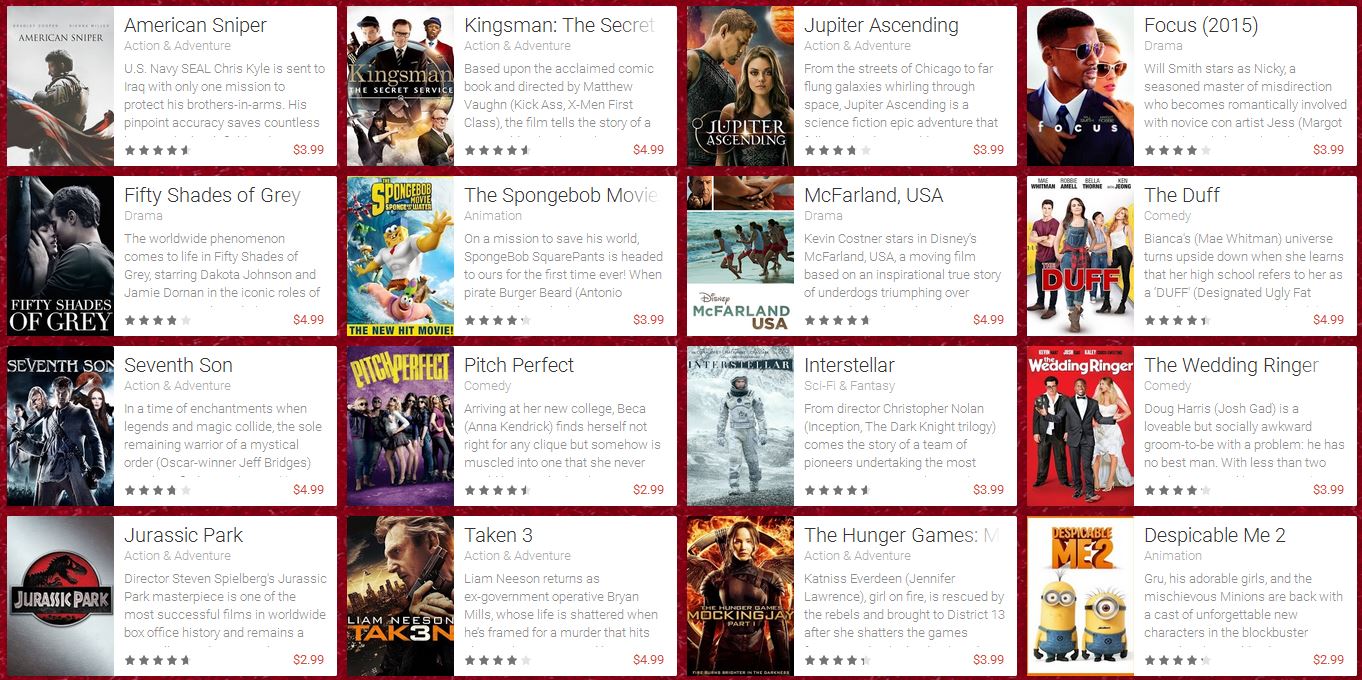Click Interstellar's Sci-Fi & Fantasy genre label

(849, 386)
